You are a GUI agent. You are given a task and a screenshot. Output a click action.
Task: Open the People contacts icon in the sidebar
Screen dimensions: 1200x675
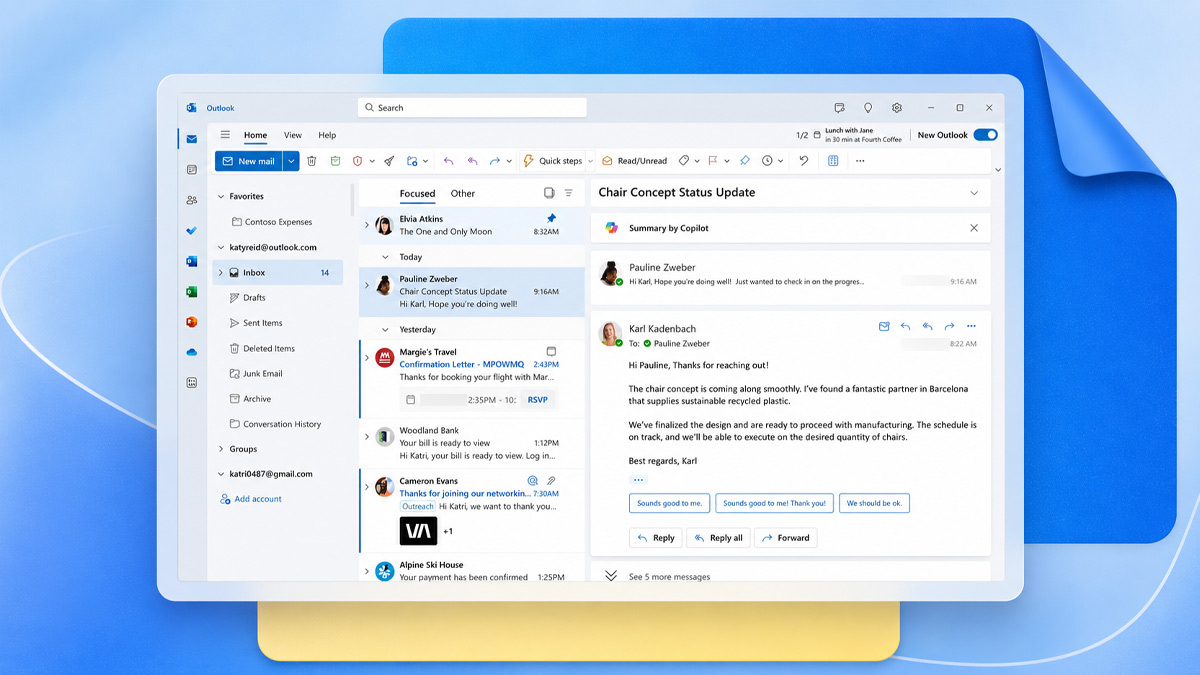click(x=191, y=200)
